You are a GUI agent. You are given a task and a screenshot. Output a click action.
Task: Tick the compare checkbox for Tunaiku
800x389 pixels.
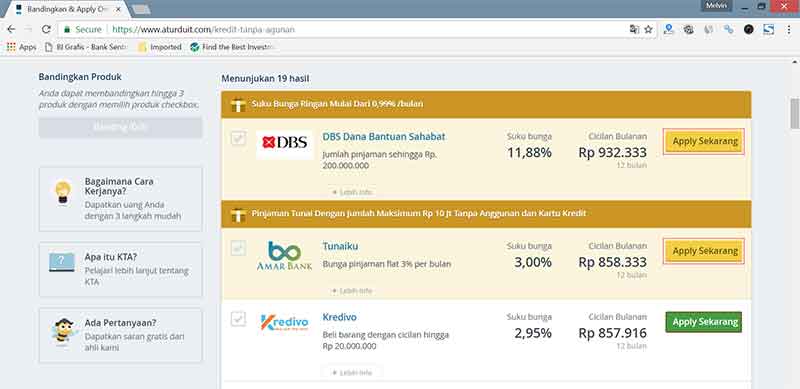pos(238,248)
